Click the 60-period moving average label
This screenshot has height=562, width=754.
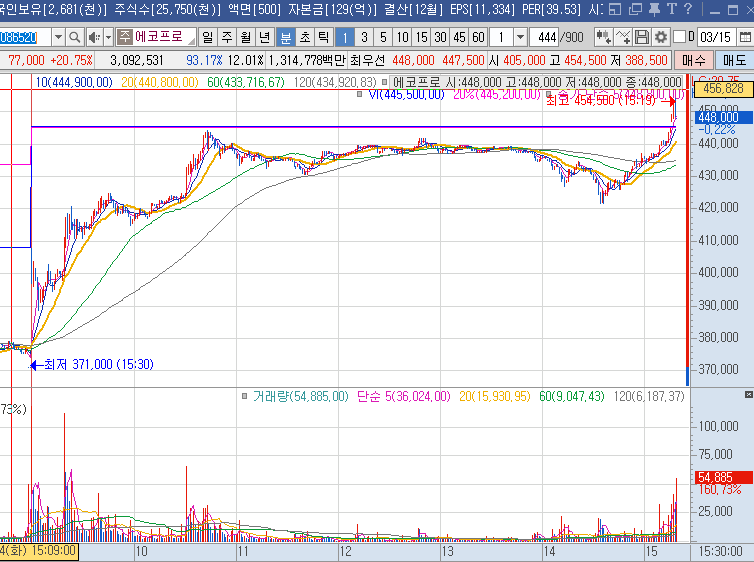pos(246,82)
